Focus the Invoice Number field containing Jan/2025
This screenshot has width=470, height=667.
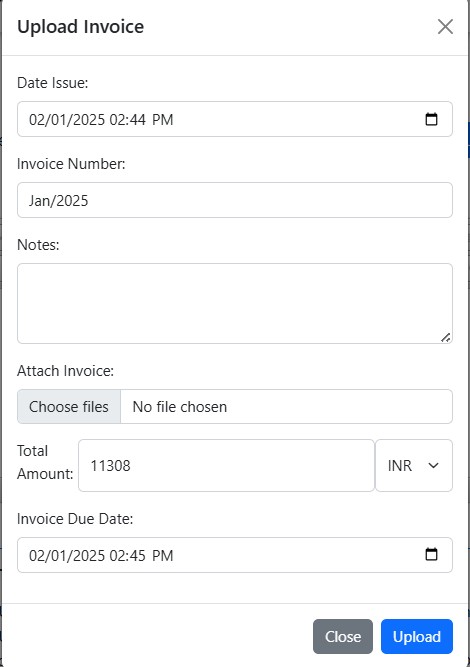tap(235, 200)
